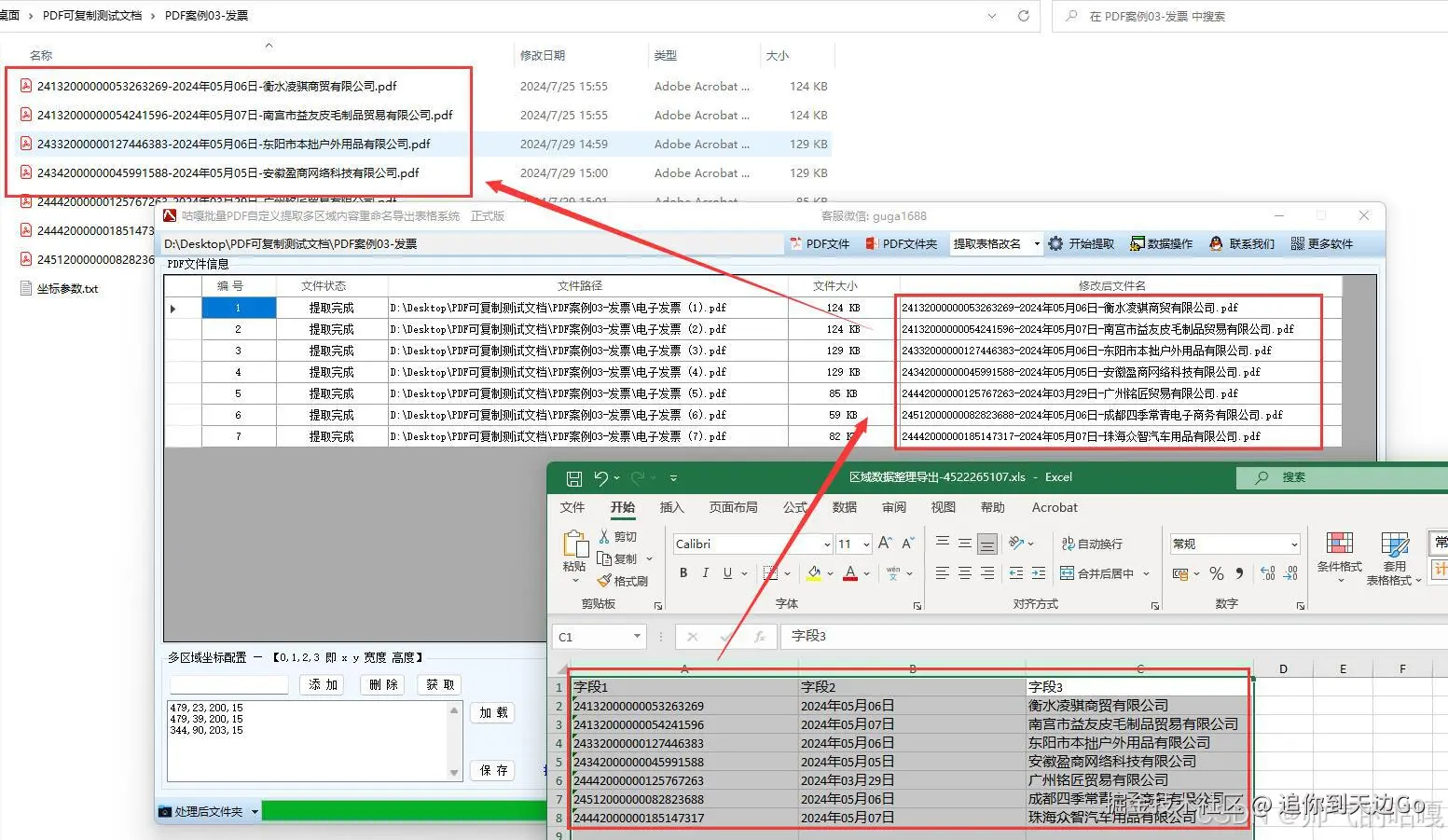Click the center horizontally icon
Screen dimensions: 1448x840
point(965,573)
